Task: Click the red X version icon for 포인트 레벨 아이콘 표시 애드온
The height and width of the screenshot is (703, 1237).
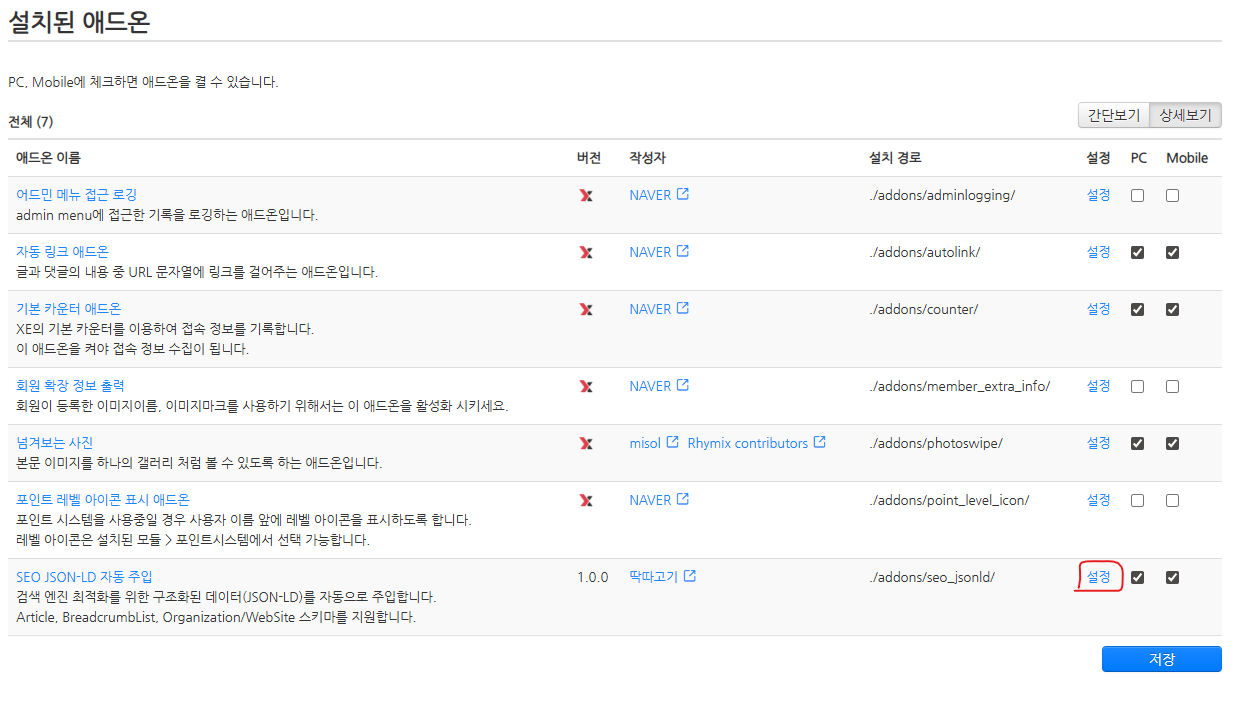Action: tap(586, 499)
